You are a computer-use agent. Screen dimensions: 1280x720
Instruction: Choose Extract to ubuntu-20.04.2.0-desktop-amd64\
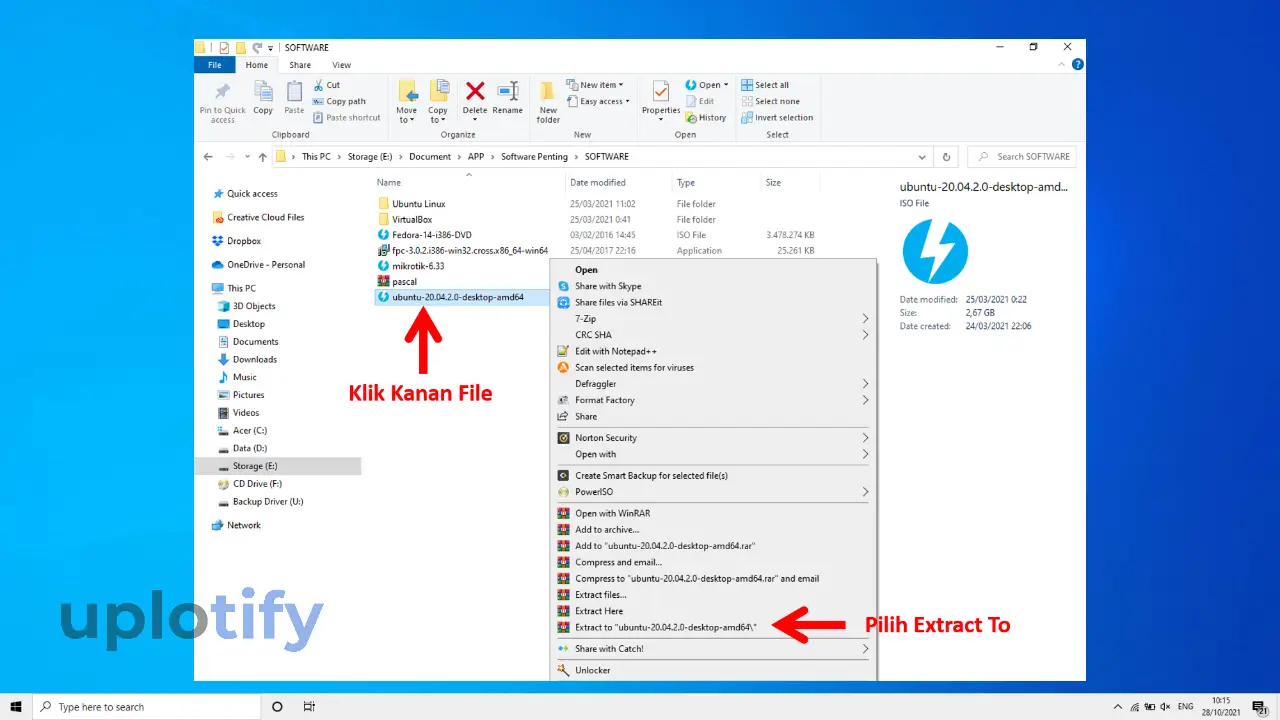point(714,627)
